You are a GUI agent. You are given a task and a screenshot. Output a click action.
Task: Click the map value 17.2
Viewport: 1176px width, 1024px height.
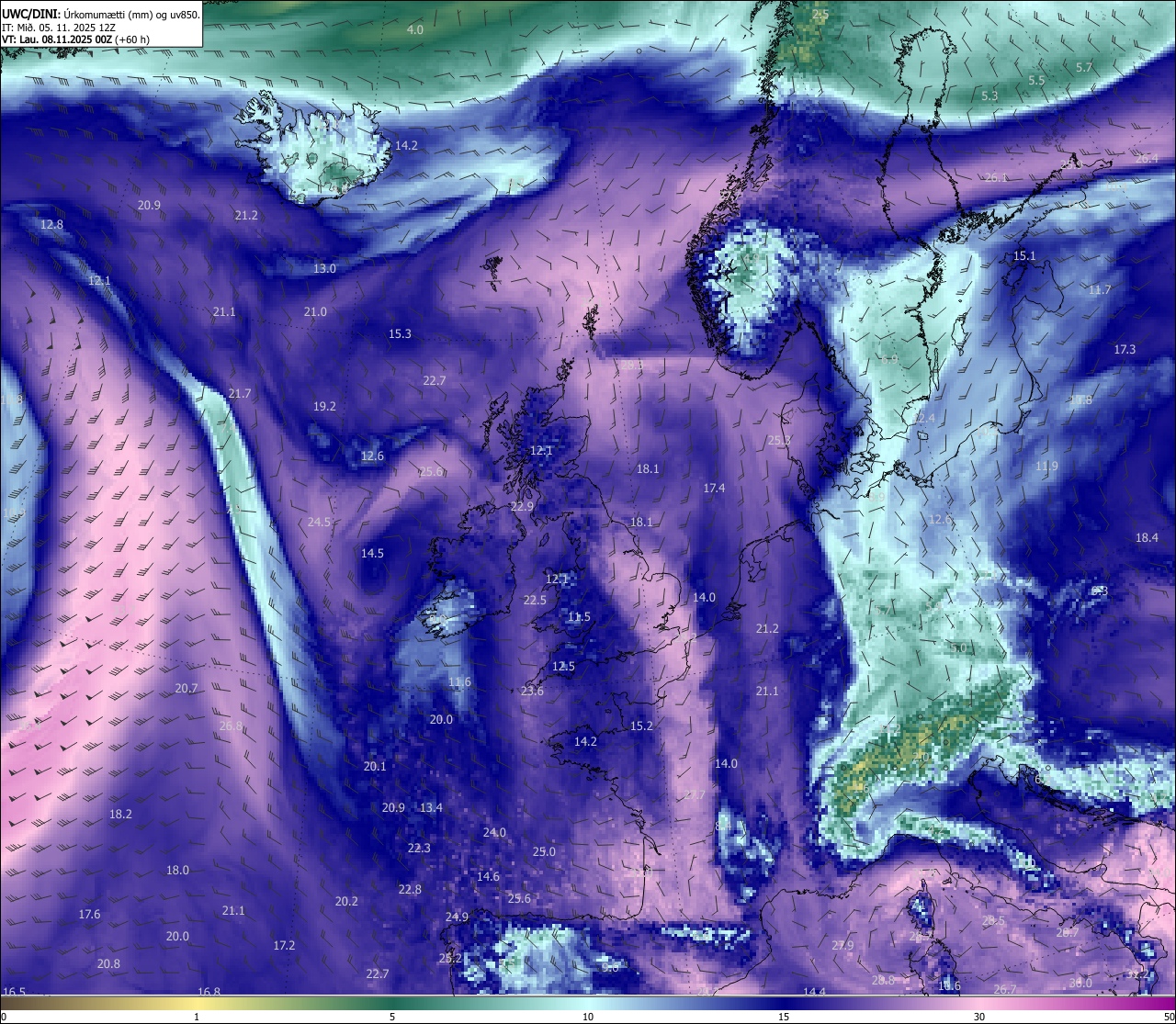point(284,946)
